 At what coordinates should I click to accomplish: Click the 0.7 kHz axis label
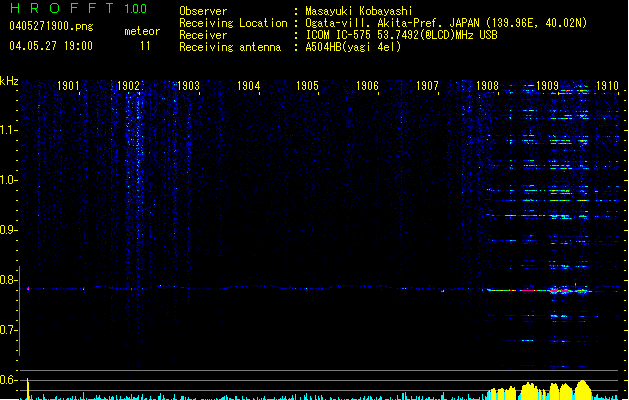point(9,330)
